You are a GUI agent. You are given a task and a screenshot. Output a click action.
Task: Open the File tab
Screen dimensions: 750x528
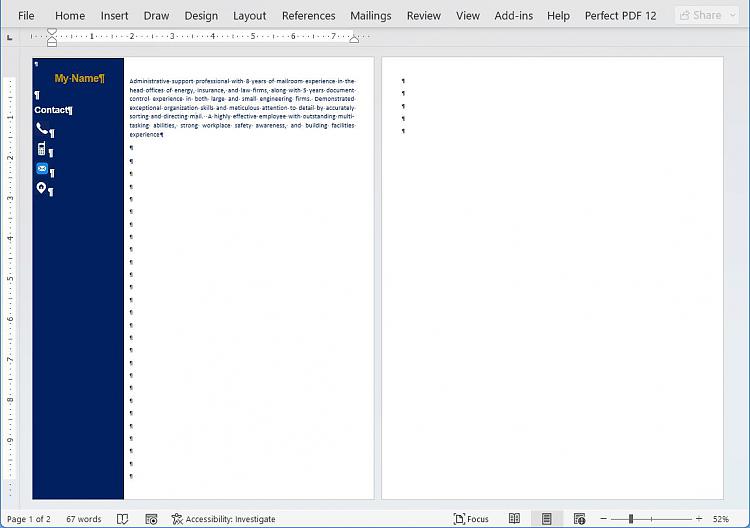26,16
